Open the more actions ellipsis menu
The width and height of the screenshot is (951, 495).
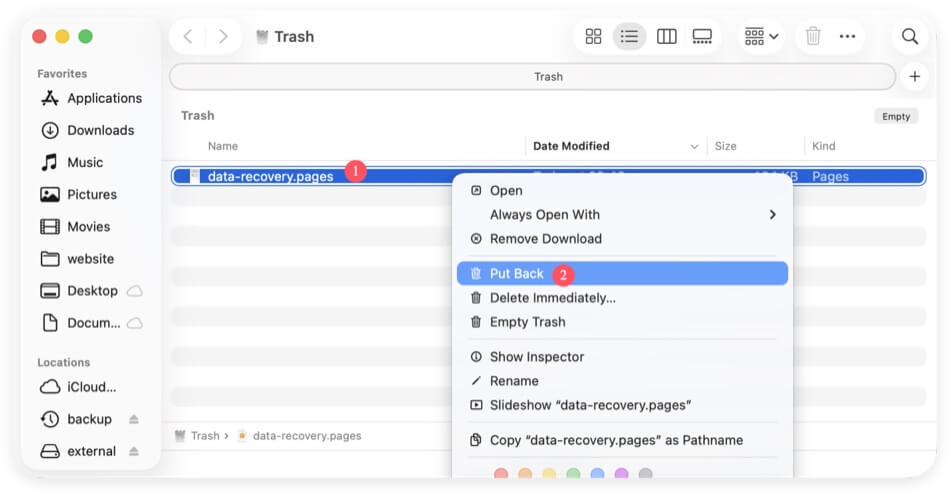tap(847, 36)
